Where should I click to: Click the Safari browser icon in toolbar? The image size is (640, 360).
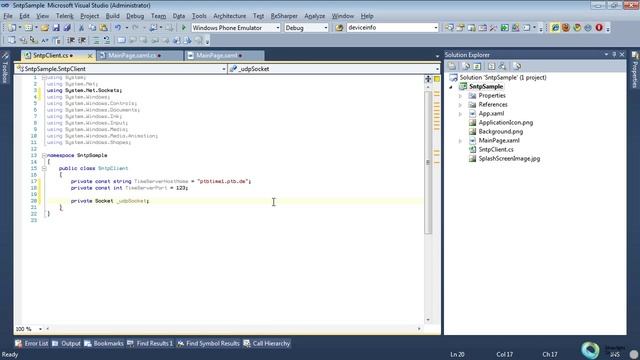click(588, 28)
